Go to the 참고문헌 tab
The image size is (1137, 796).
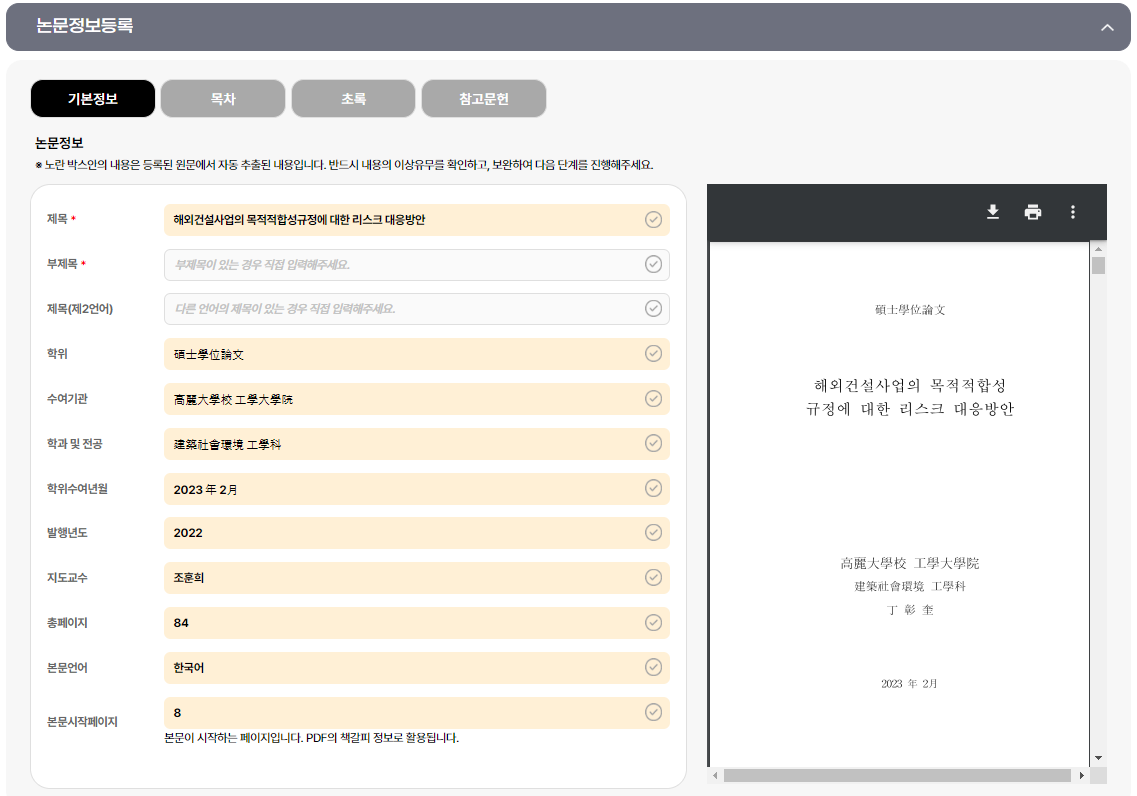(x=484, y=99)
